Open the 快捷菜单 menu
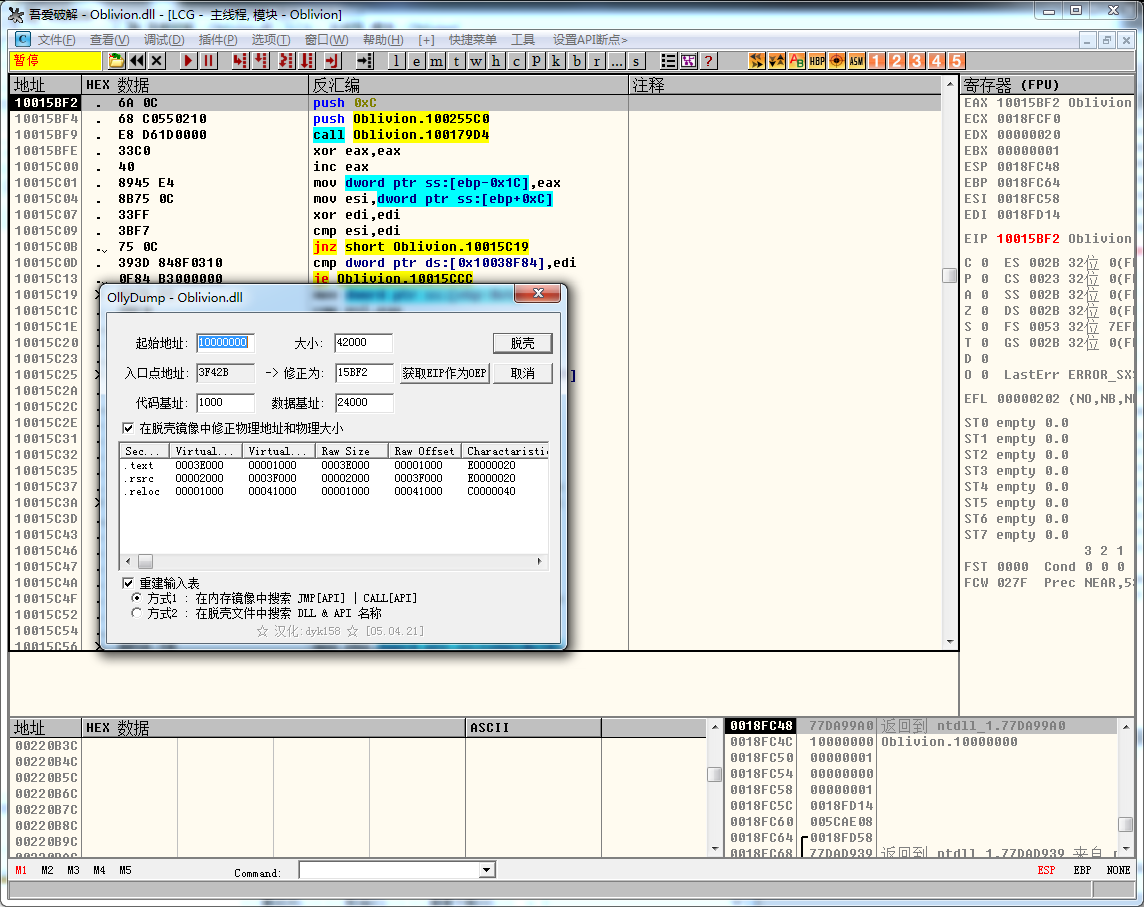Image resolution: width=1144 pixels, height=907 pixels. 473,39
